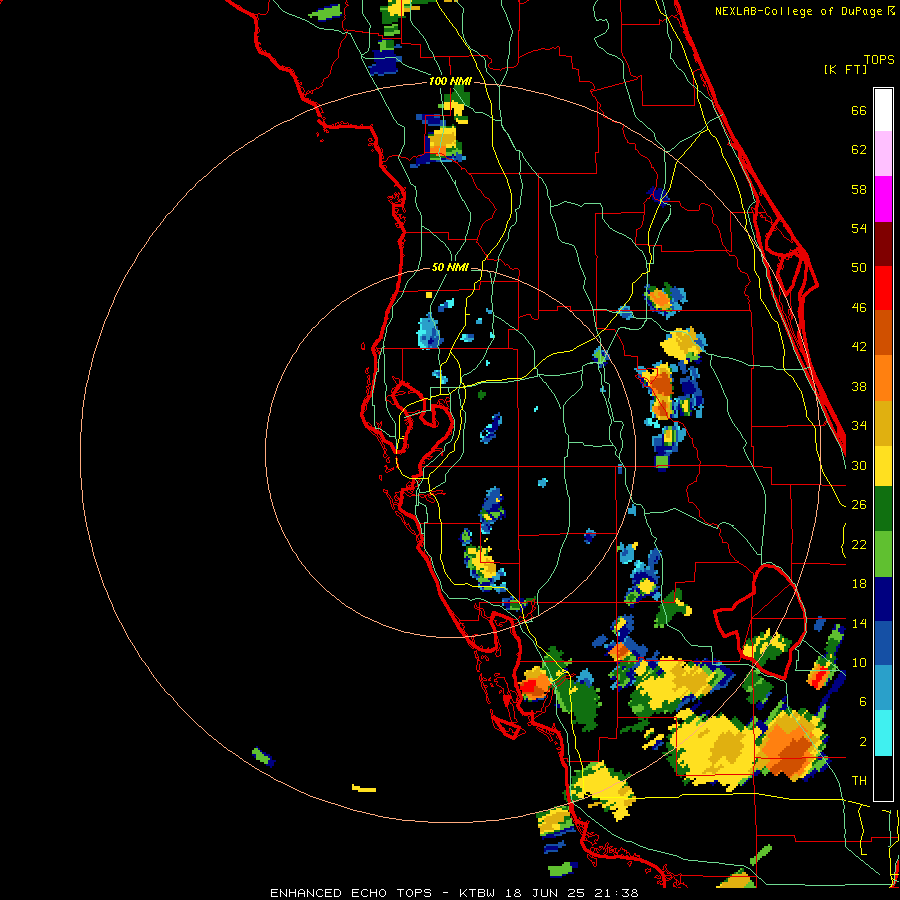This screenshot has width=900, height=900.
Task: Select the 38 scale label
Action: [x=859, y=386]
